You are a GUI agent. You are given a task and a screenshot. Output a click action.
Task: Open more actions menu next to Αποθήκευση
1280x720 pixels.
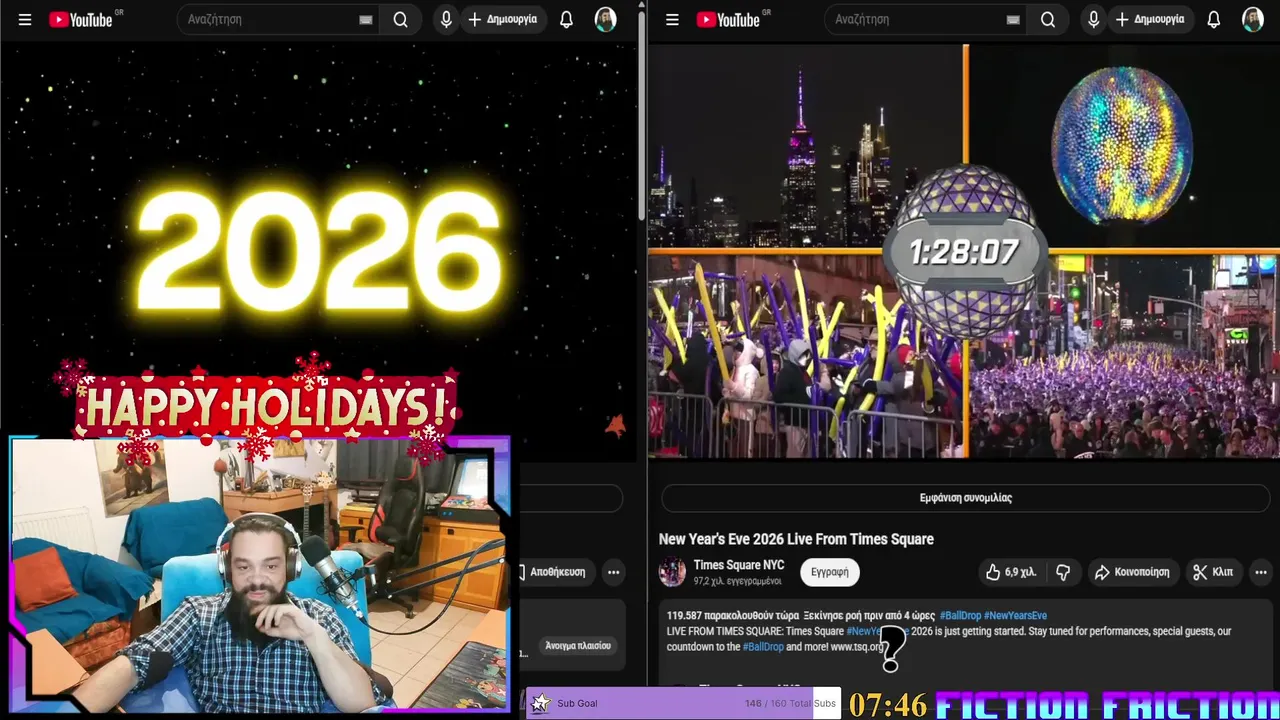[614, 572]
